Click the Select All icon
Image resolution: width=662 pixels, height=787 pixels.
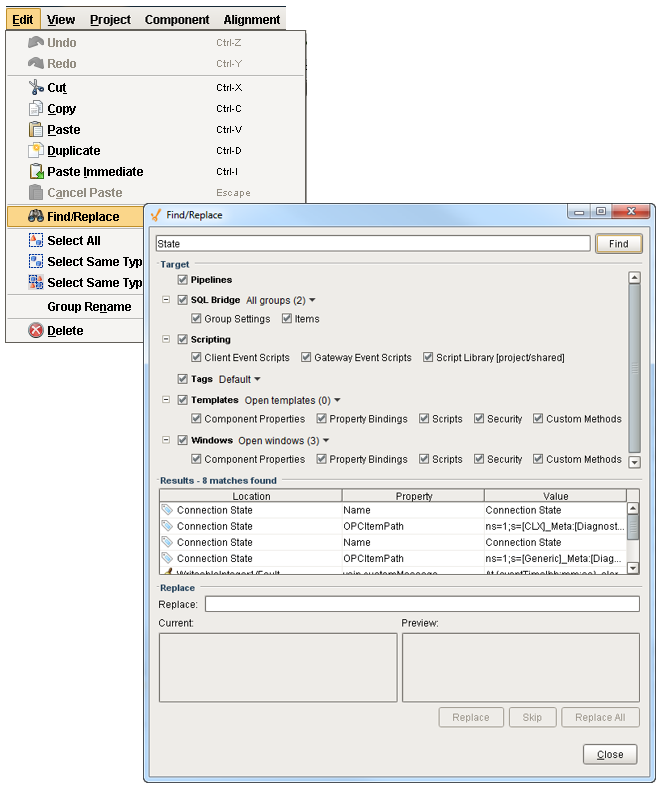click(36, 241)
